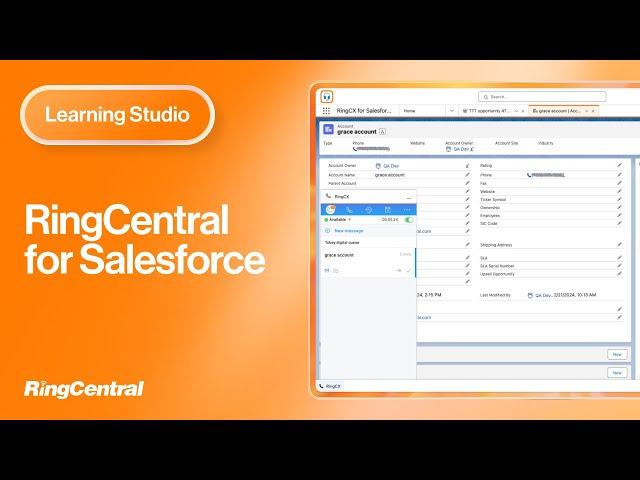The width and height of the screenshot is (640, 480).
Task: Open QA Dev link under header Account Owner
Action: [461, 149]
